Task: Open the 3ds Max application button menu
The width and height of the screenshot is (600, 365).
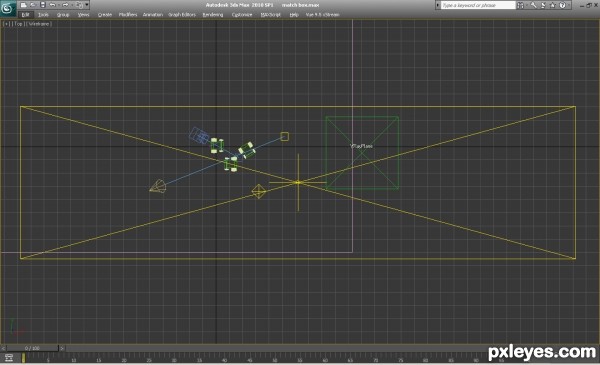Action: 8,8
